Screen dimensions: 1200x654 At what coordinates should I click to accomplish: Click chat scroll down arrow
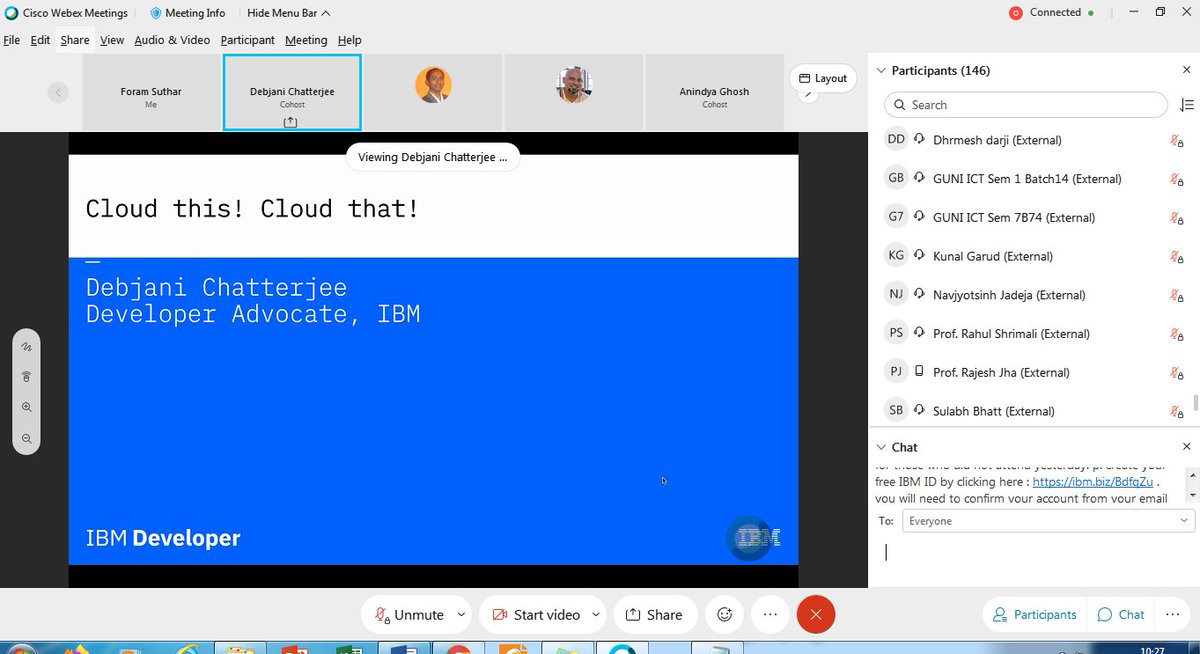coord(1192,495)
